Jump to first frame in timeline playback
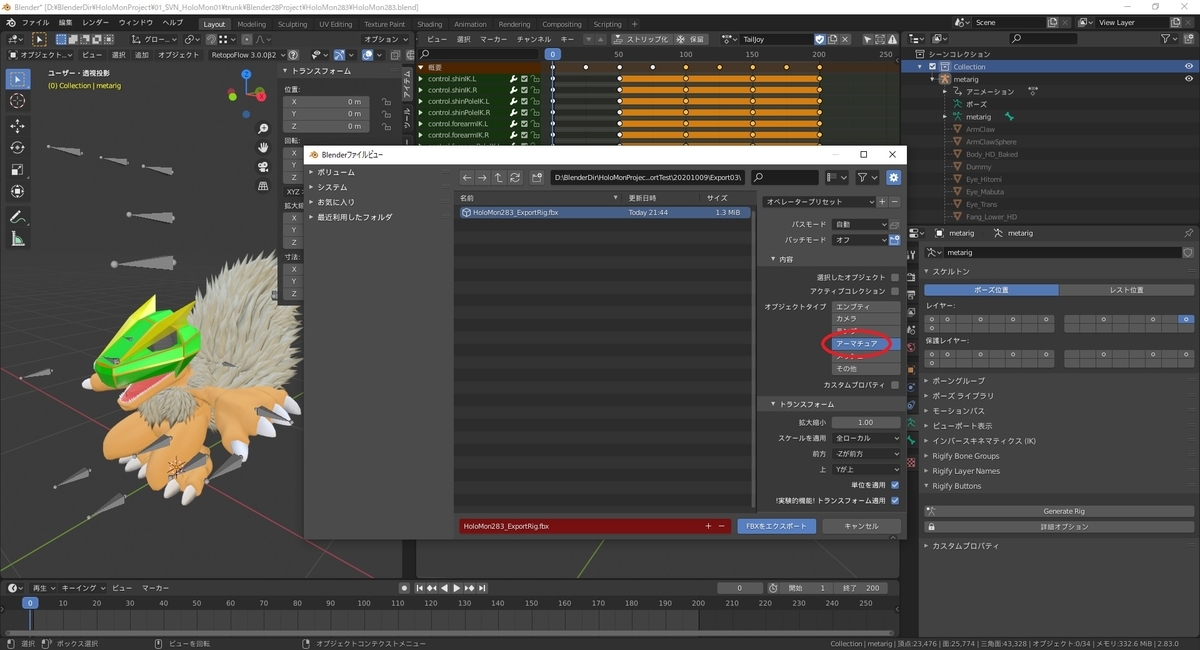The width and height of the screenshot is (1200, 650). 420,588
